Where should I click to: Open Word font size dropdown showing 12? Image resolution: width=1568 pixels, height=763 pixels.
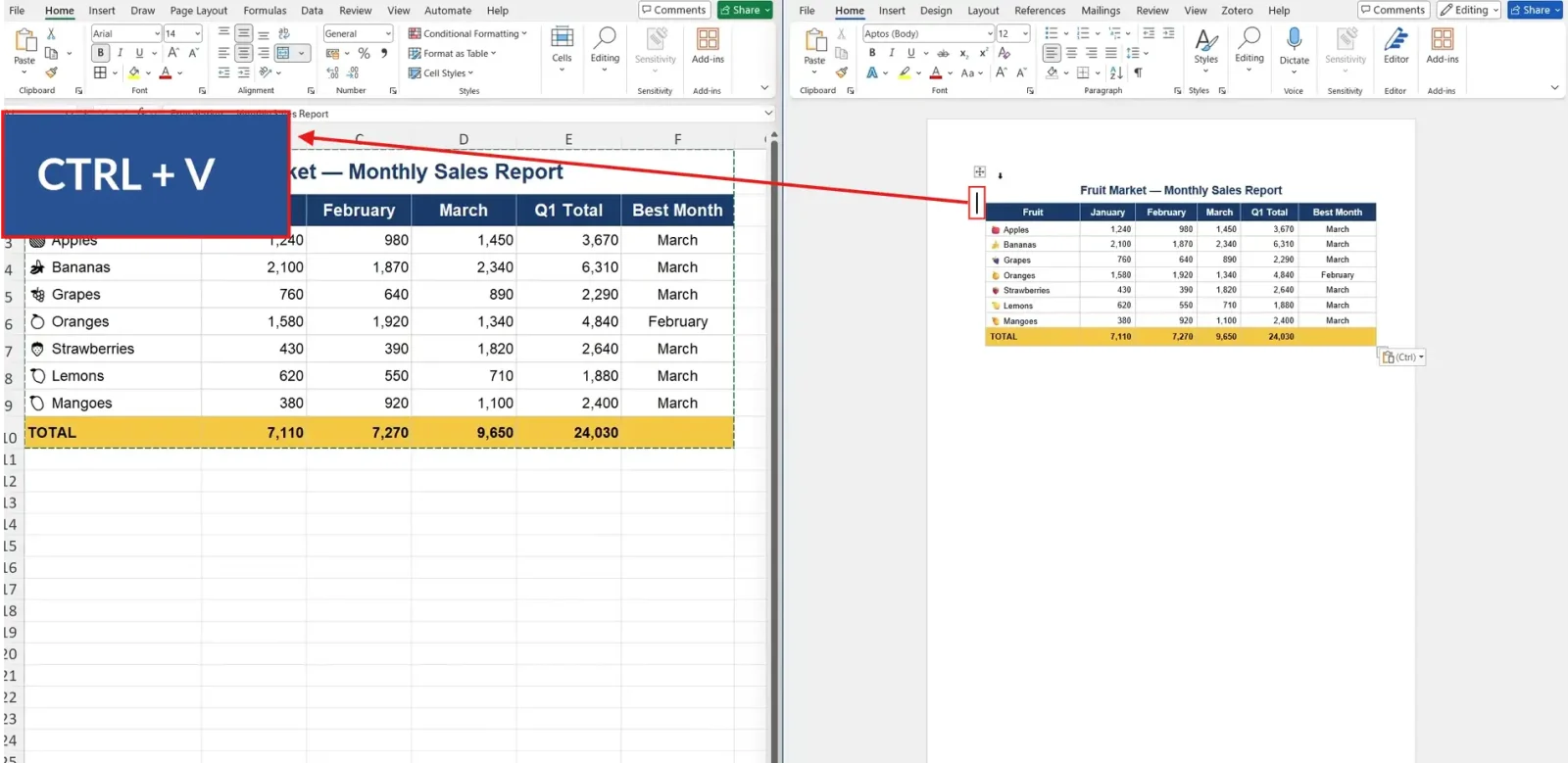click(1025, 33)
